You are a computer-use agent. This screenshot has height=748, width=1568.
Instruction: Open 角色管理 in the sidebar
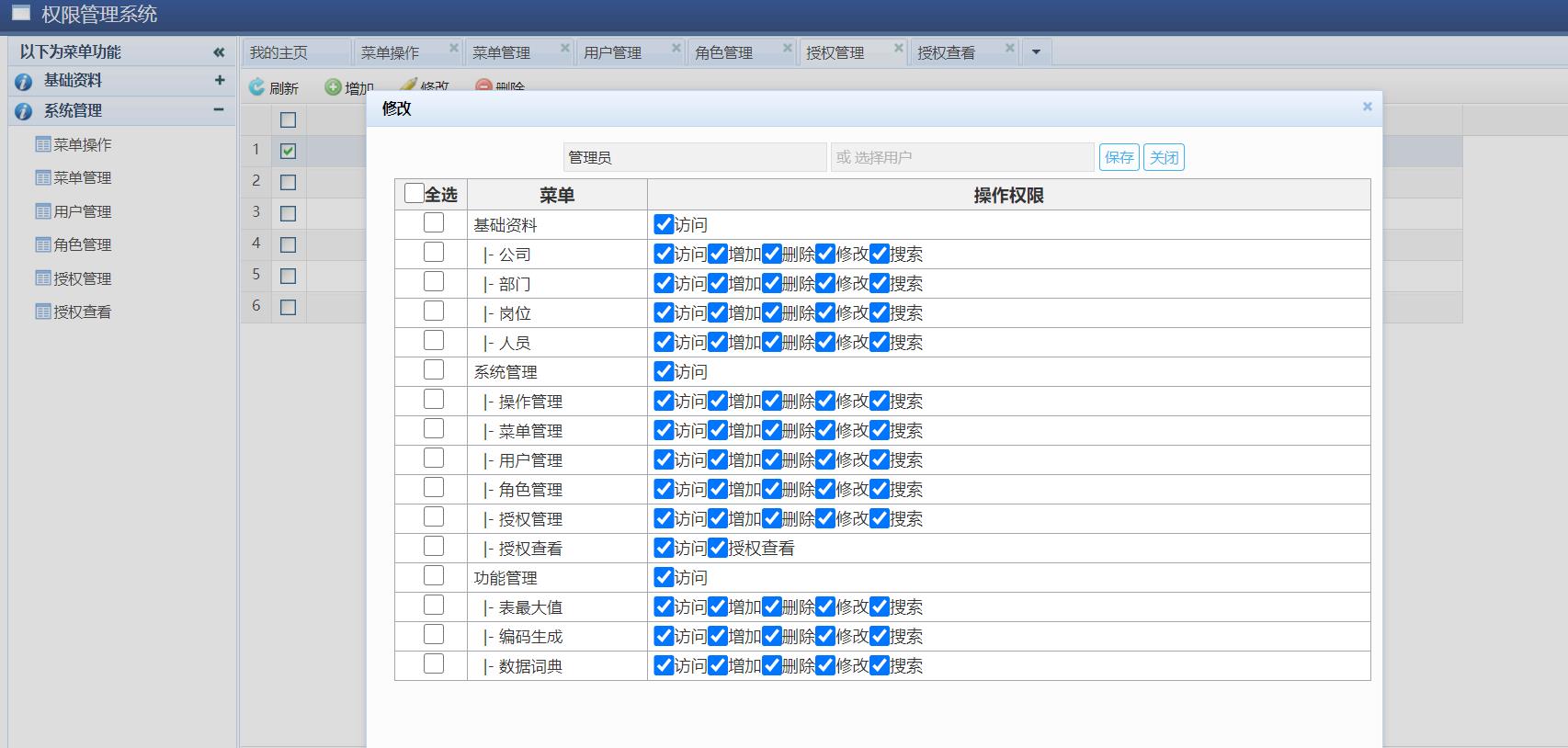pos(83,244)
